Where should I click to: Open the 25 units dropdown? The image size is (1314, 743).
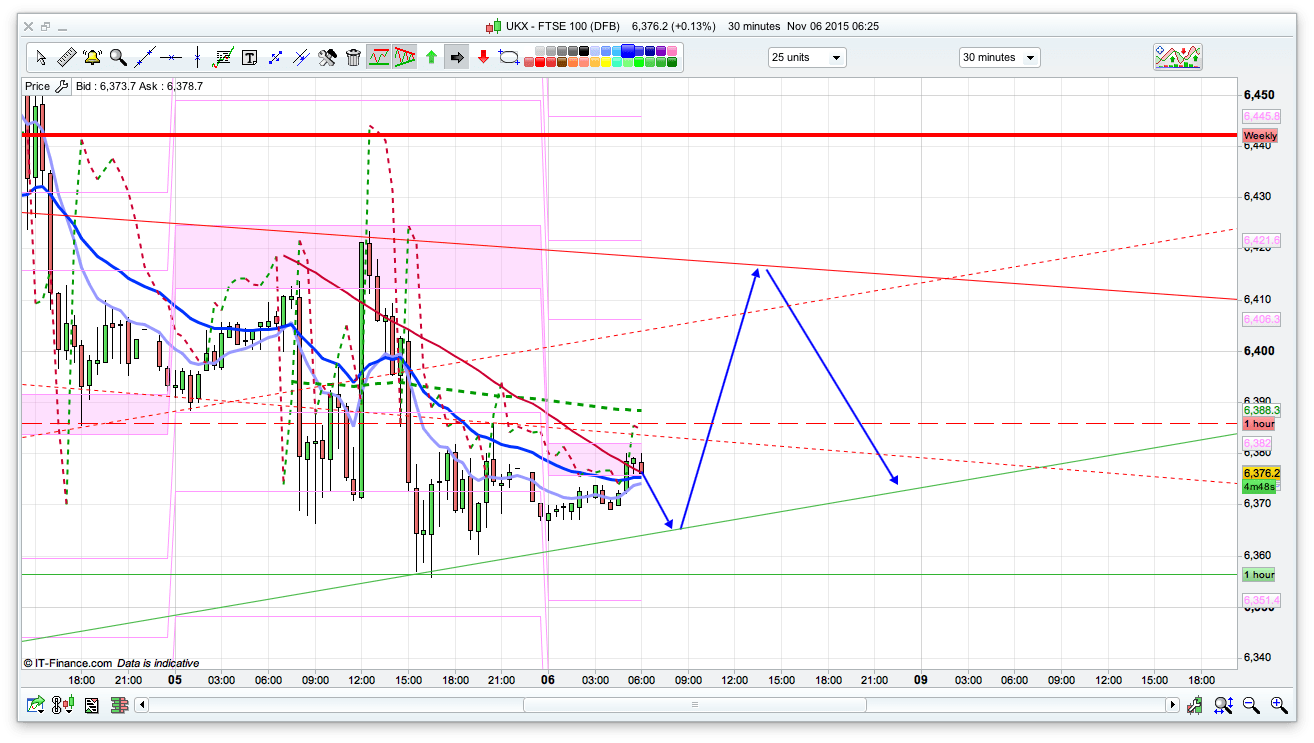coord(806,58)
